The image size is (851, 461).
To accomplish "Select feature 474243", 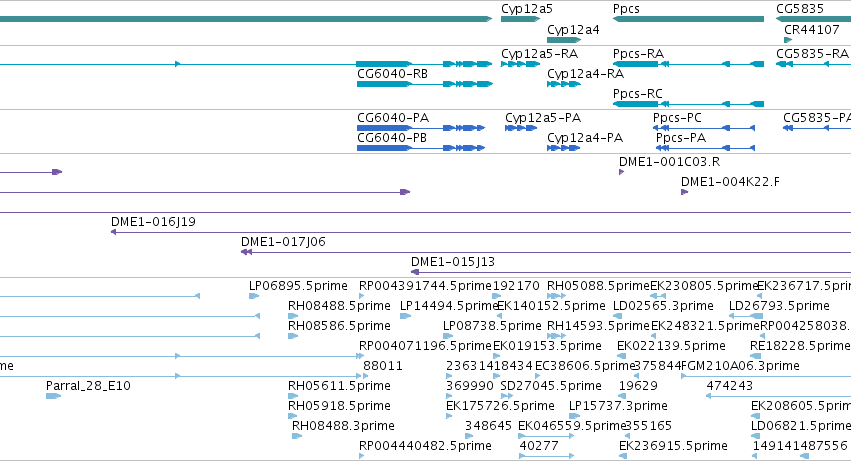I will 729,387.
